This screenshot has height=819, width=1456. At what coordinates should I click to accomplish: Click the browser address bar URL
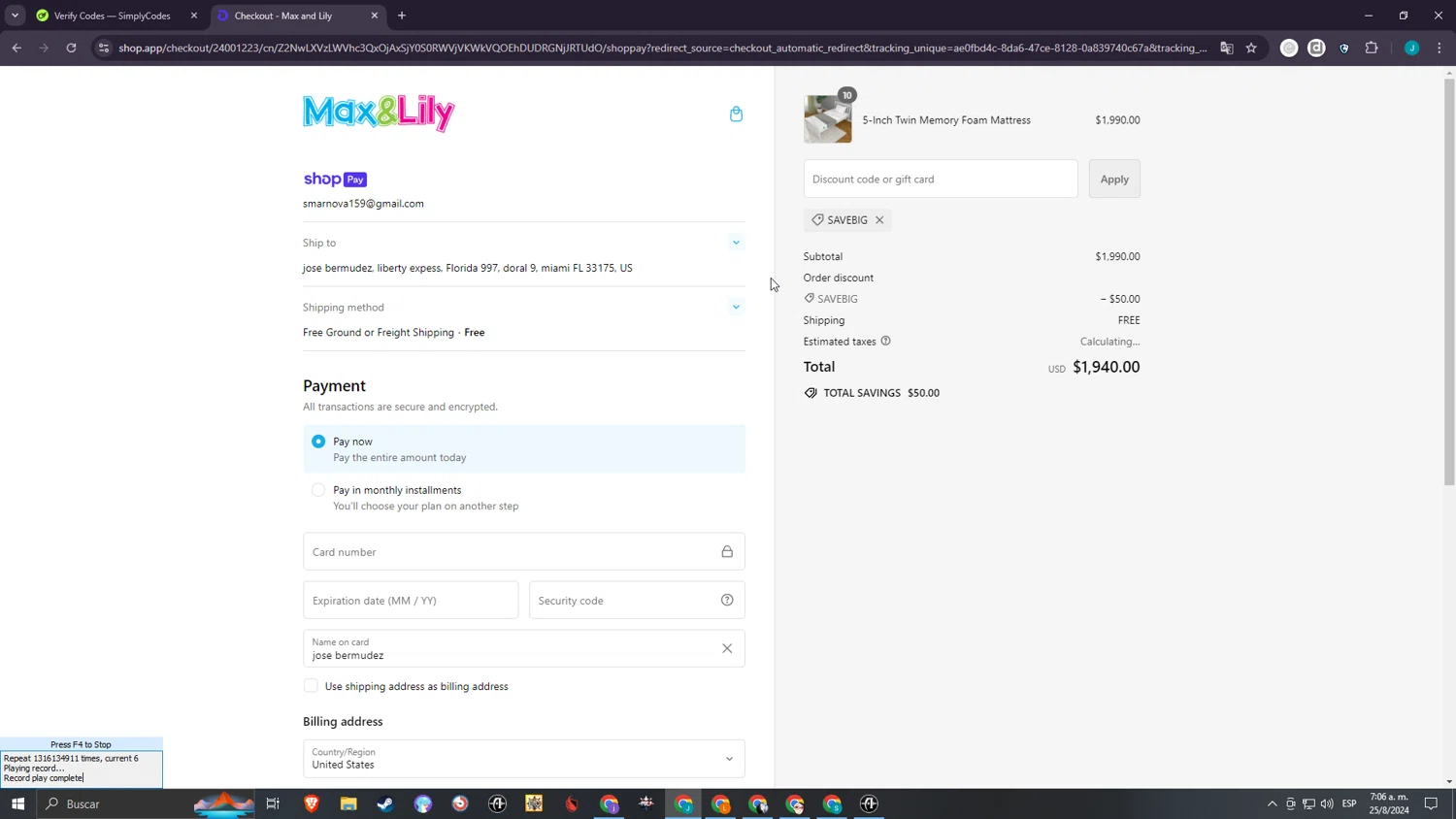coord(662,48)
